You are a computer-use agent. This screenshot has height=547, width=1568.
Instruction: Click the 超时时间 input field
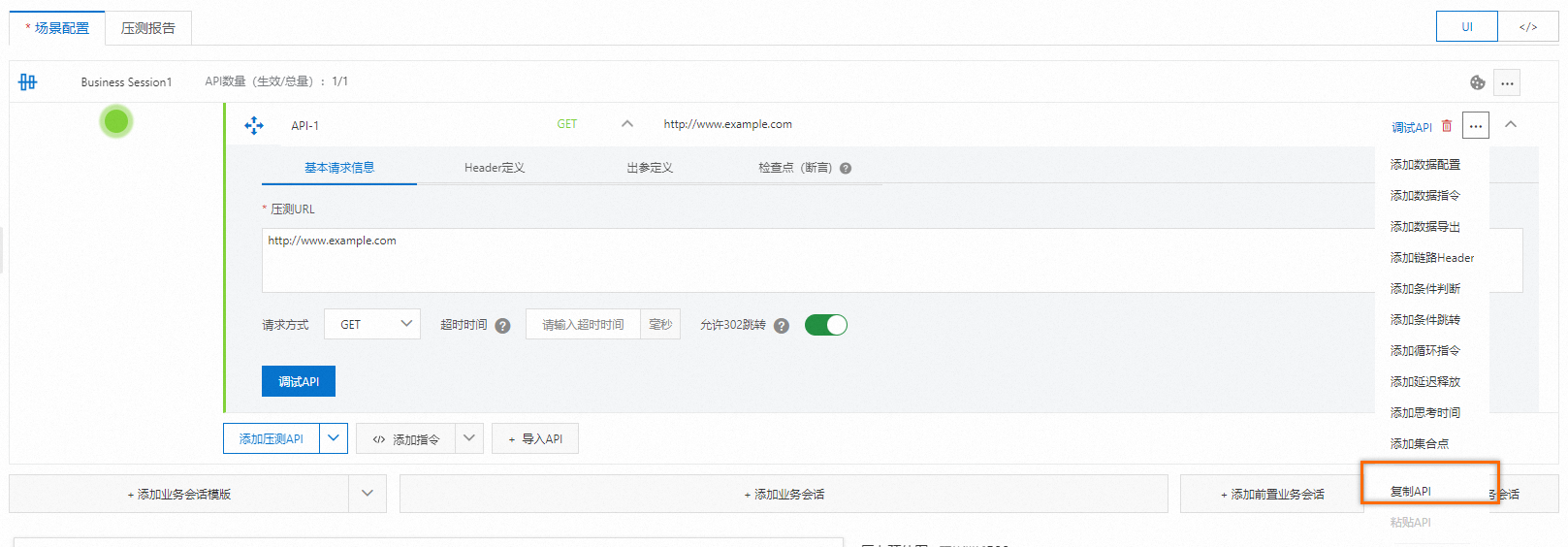pos(583,324)
